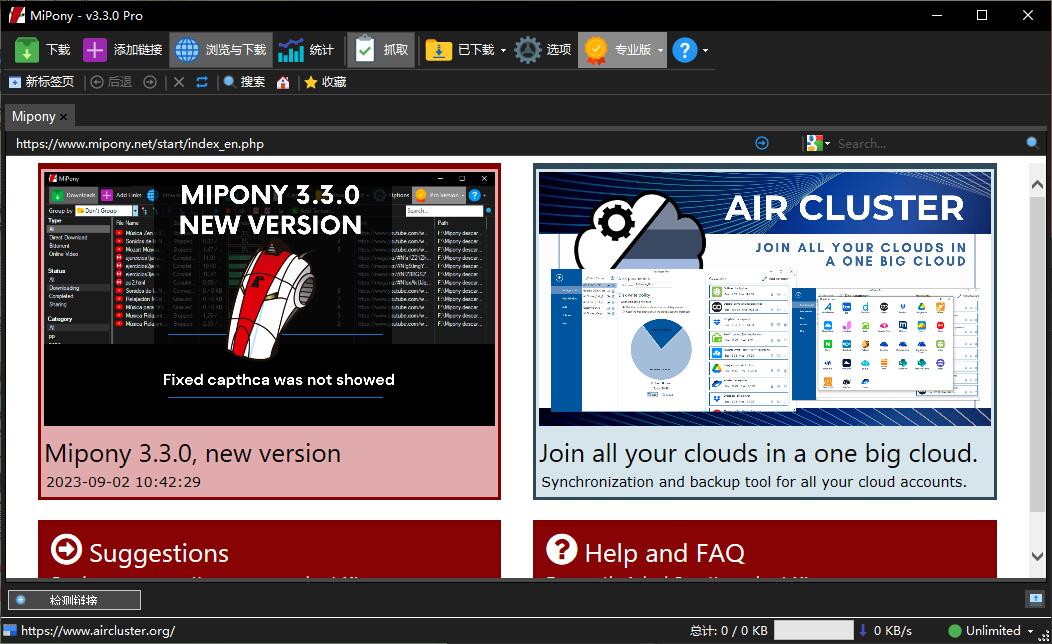The width and height of the screenshot is (1052, 644).
Task: Open the Mipony 3.3.0 new version thumbnail
Action: tap(270, 298)
